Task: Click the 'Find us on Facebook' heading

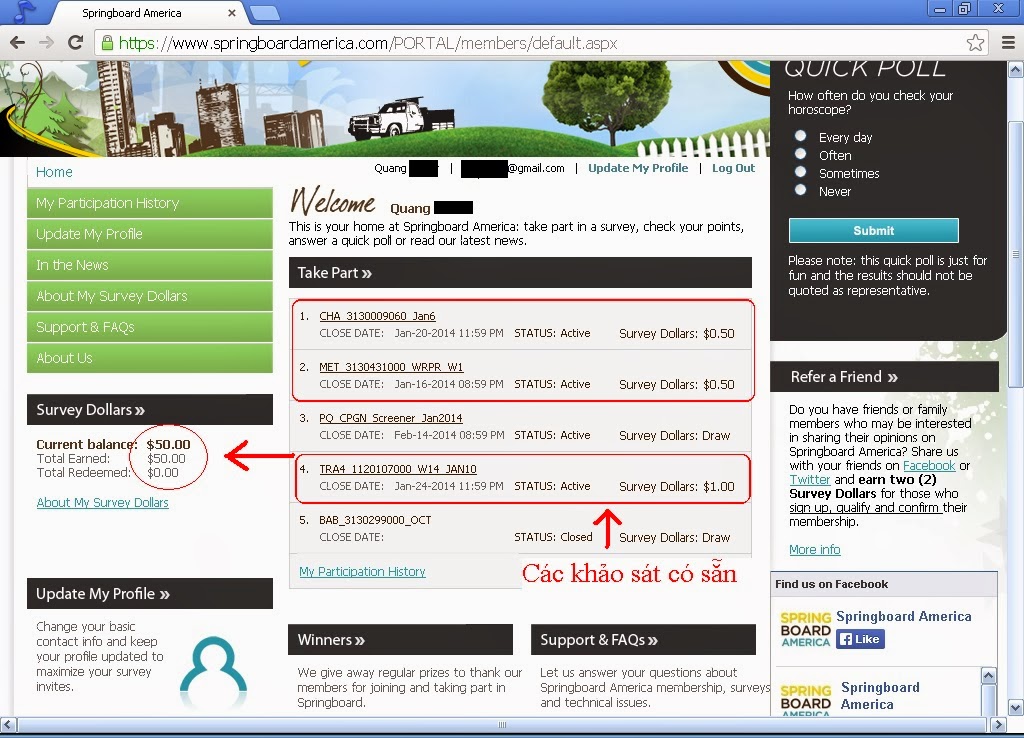Action: click(x=831, y=584)
